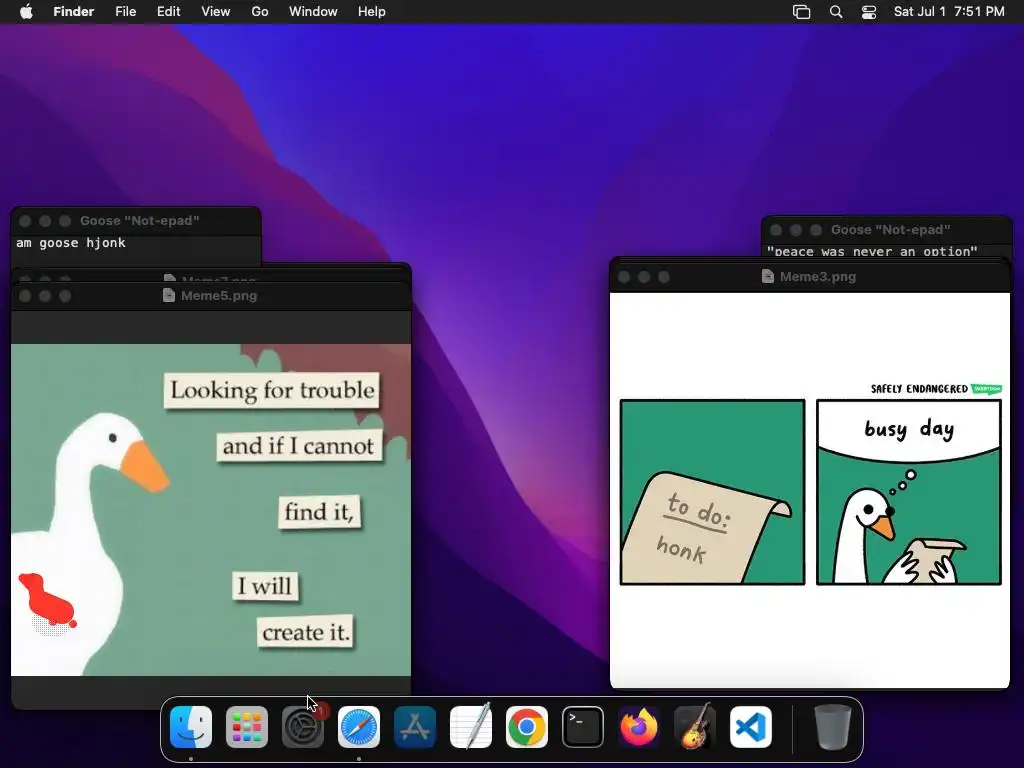Click the 'busy day' comic panel
The image size is (1024, 768).
coord(908,492)
